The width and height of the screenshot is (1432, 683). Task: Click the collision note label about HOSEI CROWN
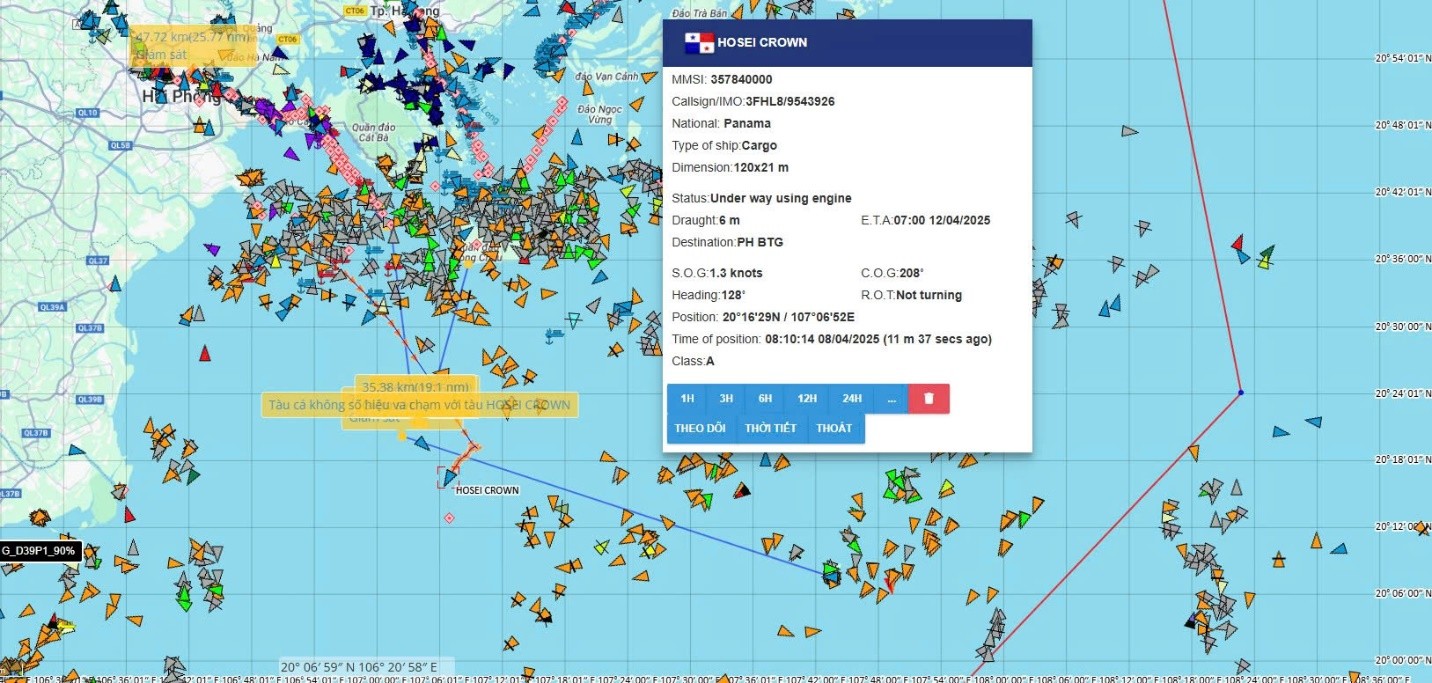click(420, 405)
